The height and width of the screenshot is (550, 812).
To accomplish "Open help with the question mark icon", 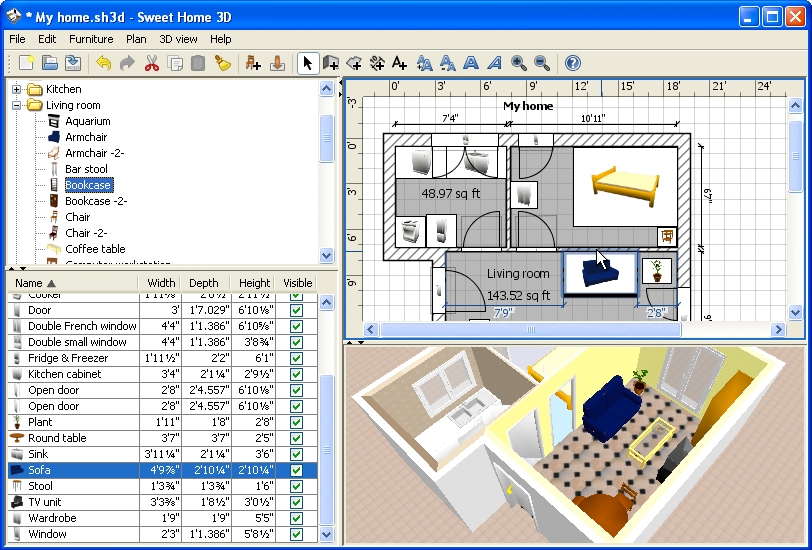I will tap(572, 63).
